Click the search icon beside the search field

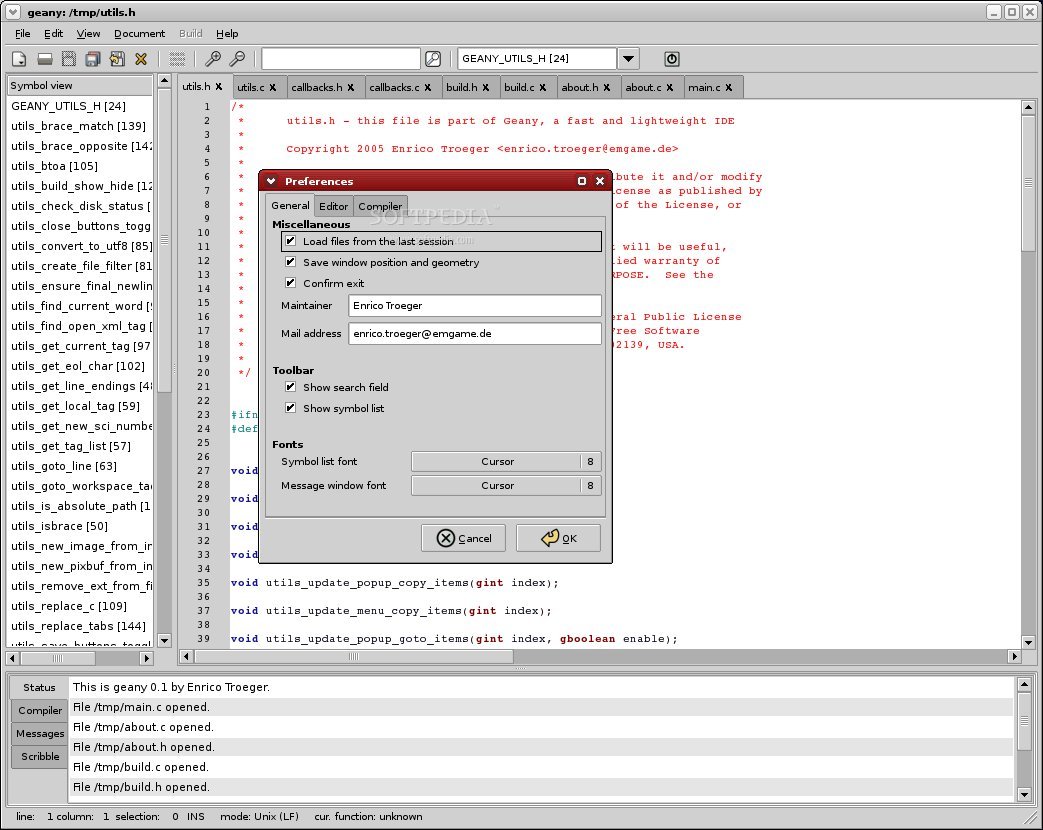coord(433,59)
